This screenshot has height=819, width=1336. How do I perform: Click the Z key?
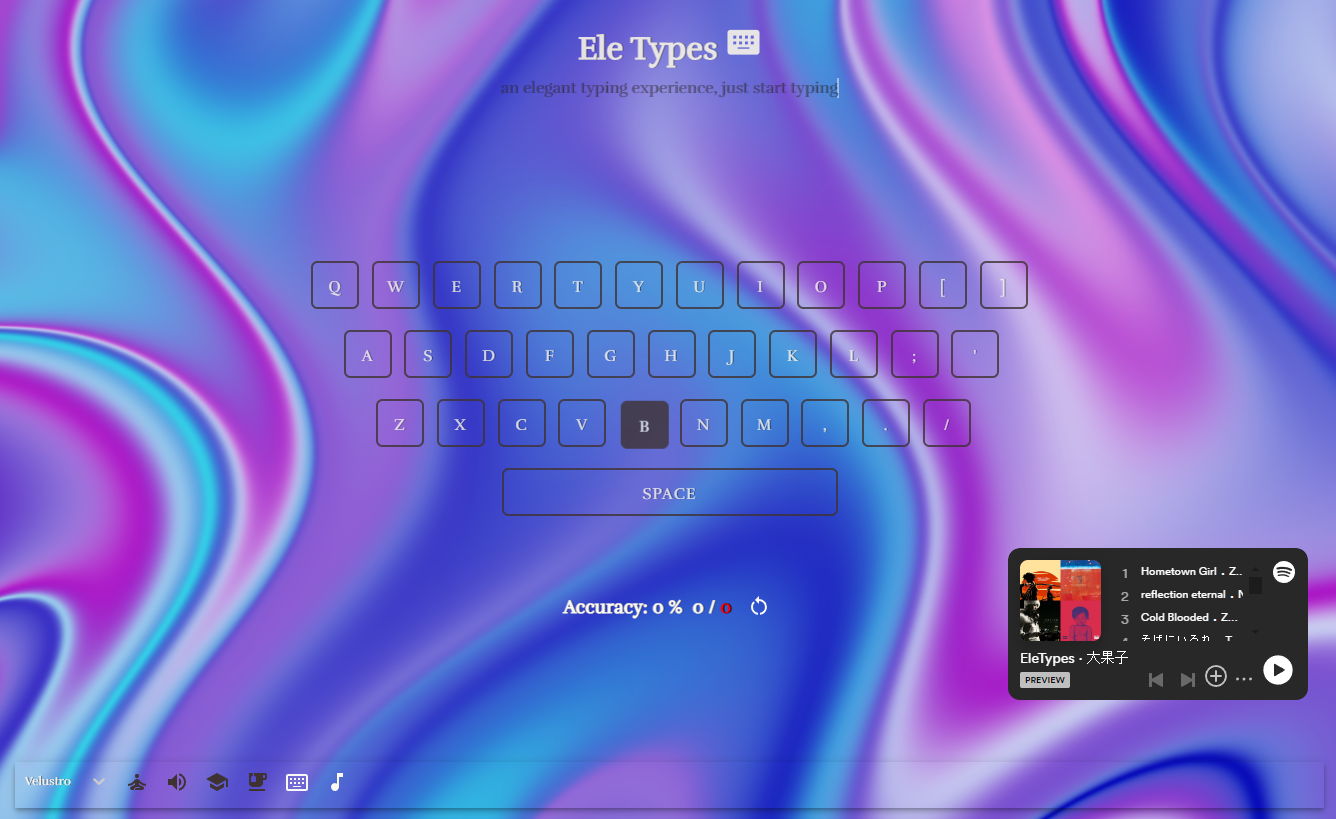click(399, 423)
